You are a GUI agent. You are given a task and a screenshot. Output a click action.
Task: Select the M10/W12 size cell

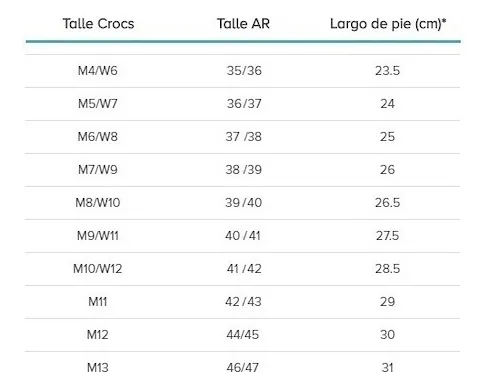(98, 269)
